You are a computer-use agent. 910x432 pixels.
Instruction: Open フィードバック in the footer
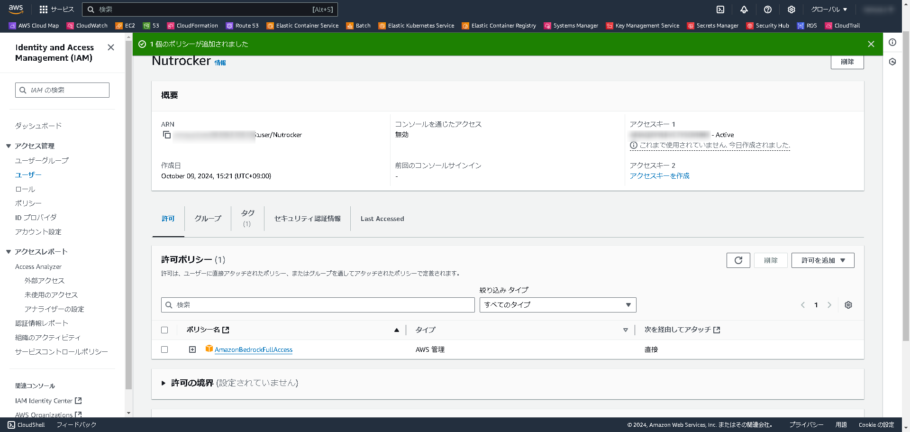76,425
